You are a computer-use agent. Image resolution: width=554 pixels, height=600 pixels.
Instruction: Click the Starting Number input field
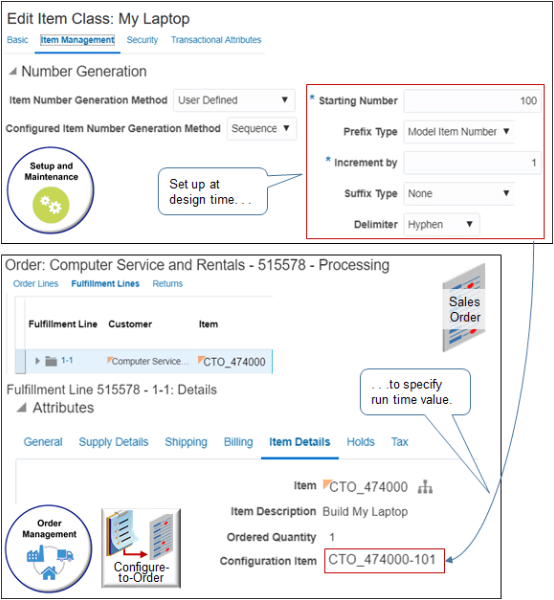point(473,101)
